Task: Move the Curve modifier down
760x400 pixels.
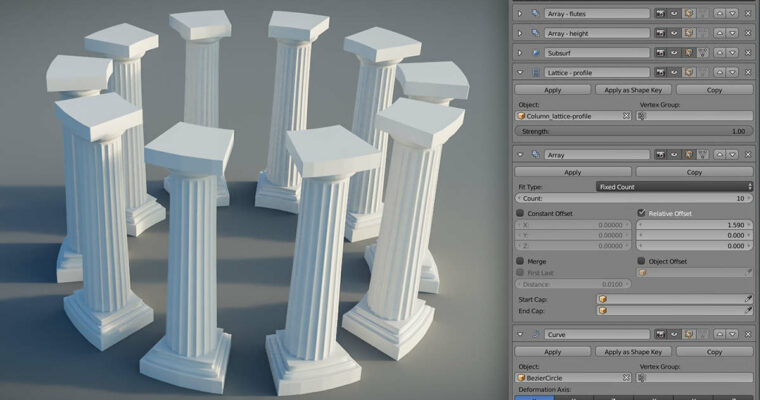Action: tap(732, 334)
